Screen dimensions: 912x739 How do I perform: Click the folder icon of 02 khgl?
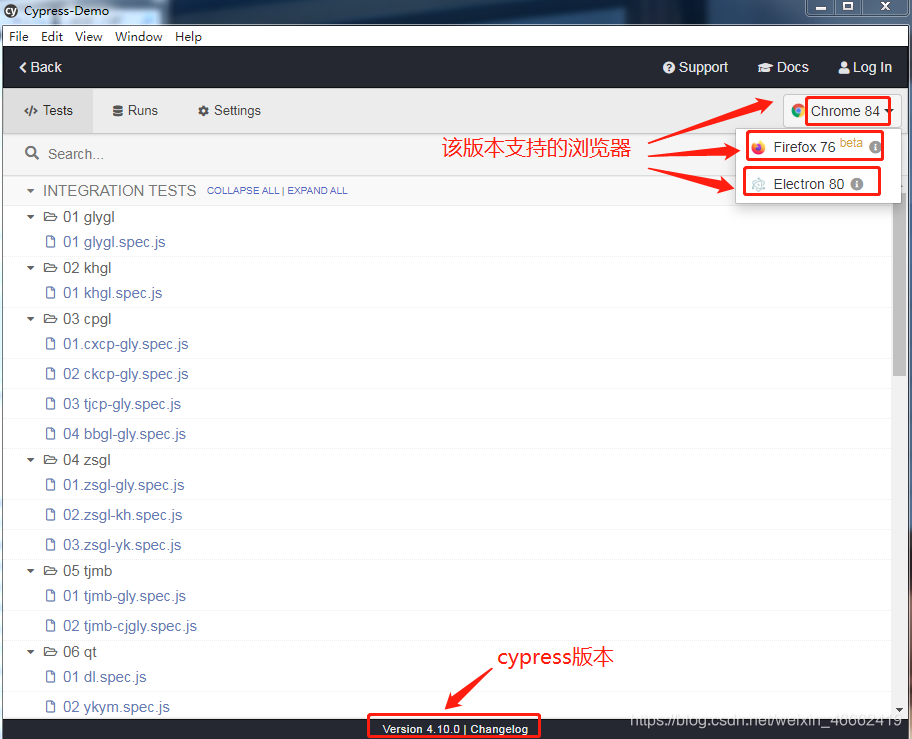(51, 267)
